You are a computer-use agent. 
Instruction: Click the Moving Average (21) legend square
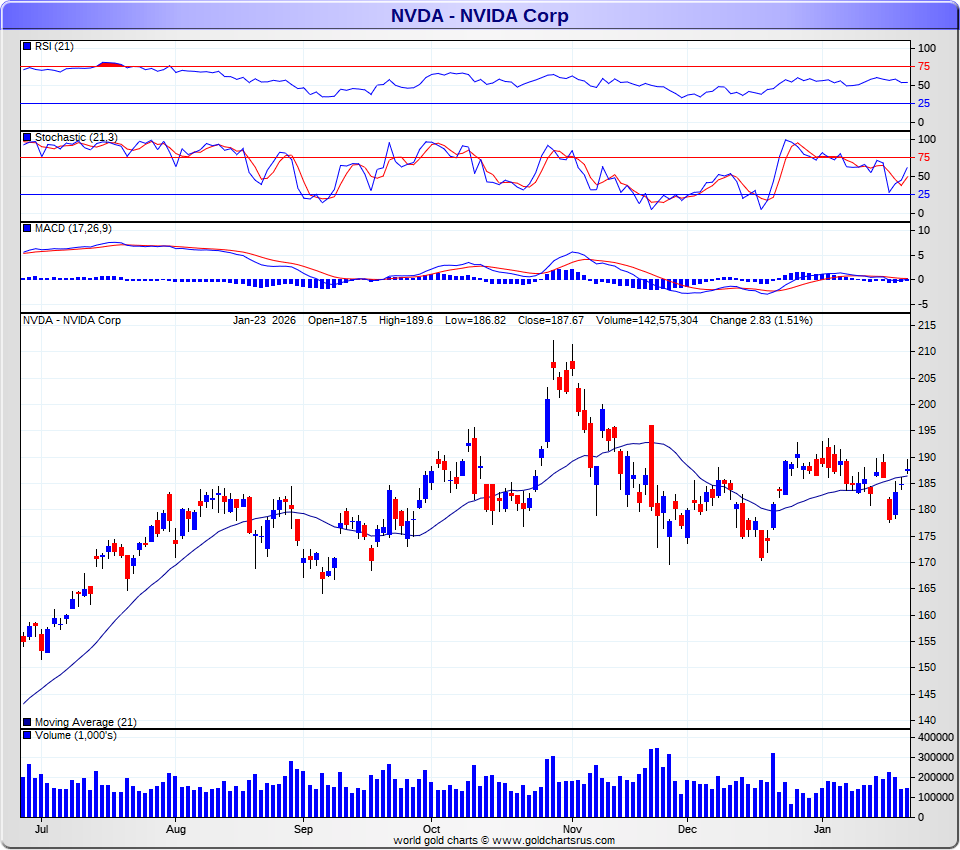[27, 722]
